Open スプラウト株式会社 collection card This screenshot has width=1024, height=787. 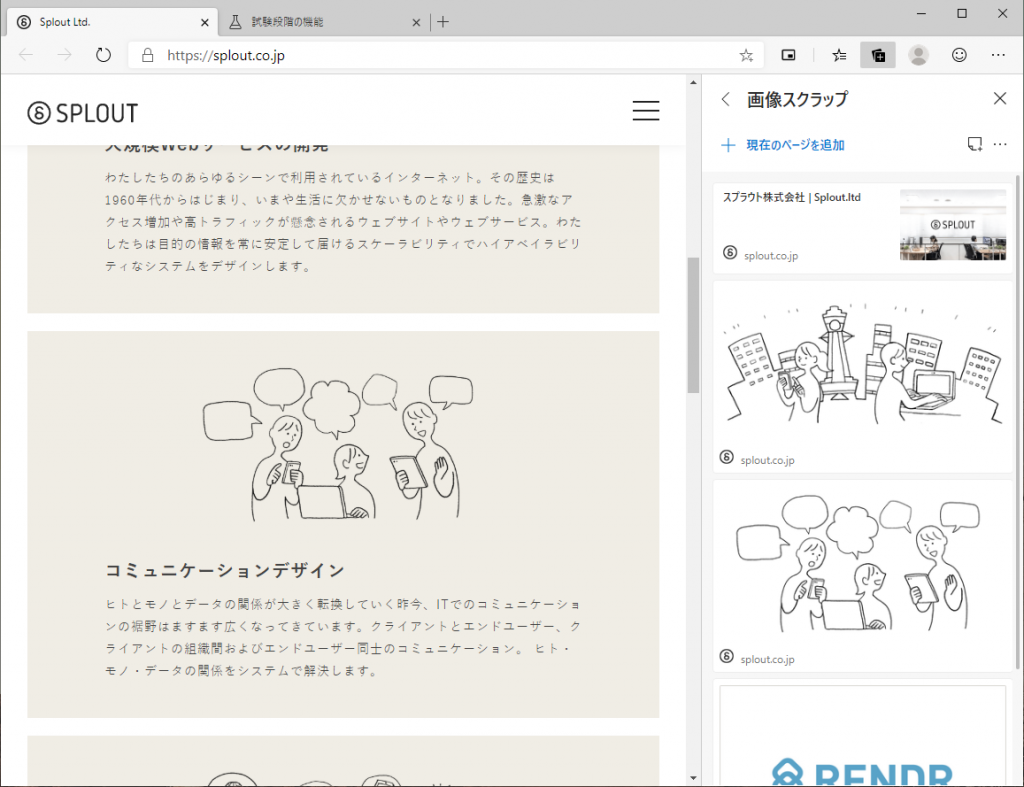click(863, 227)
